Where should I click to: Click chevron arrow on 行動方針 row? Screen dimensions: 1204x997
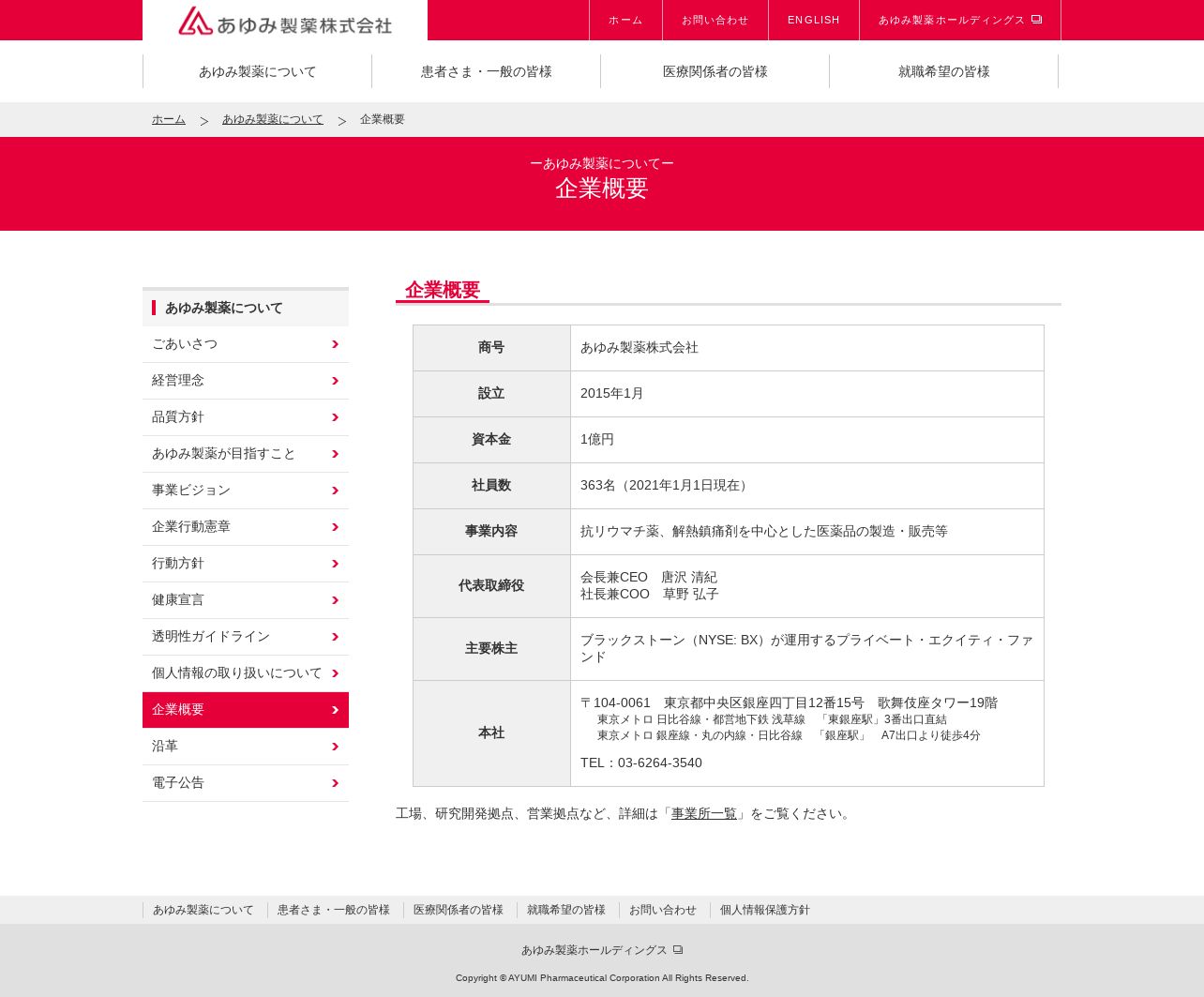[335, 564]
